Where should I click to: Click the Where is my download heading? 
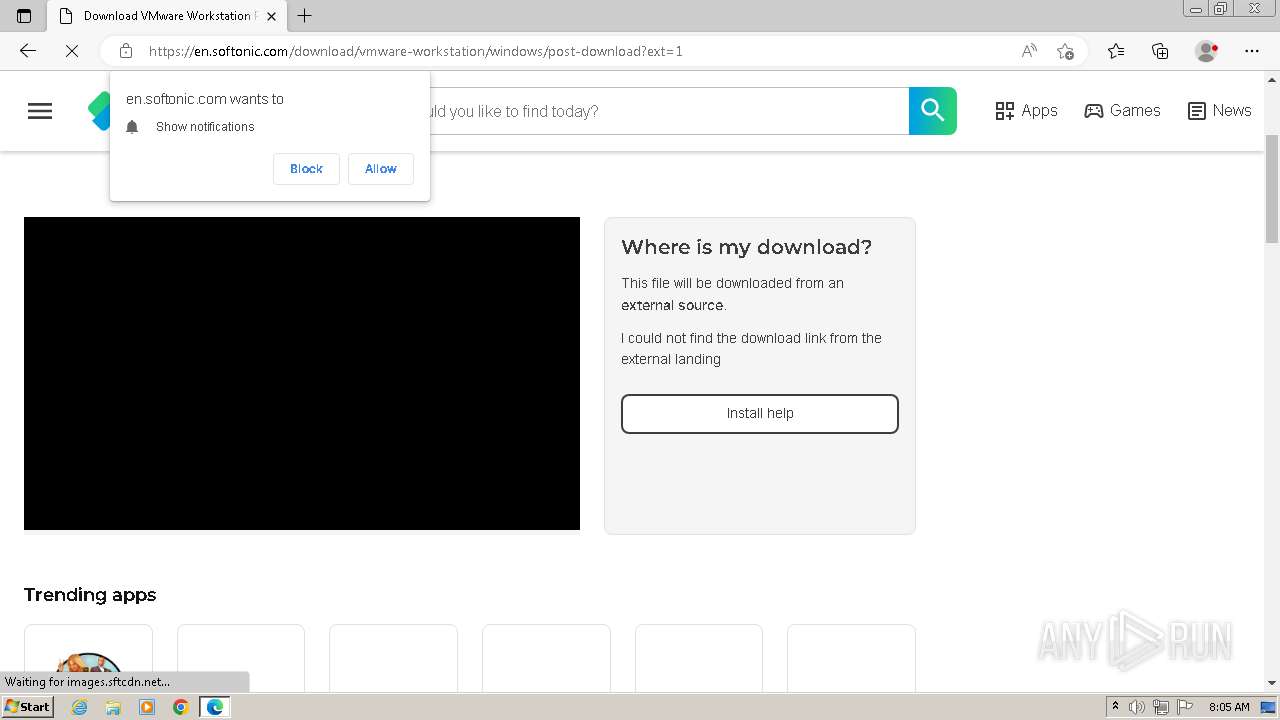pyautogui.click(x=746, y=247)
